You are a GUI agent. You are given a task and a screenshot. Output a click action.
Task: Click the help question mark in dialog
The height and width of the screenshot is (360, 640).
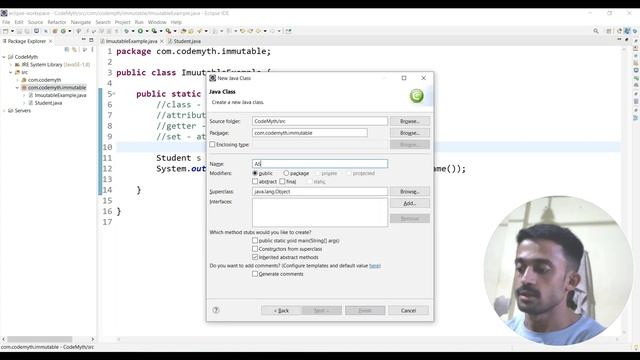click(216, 310)
